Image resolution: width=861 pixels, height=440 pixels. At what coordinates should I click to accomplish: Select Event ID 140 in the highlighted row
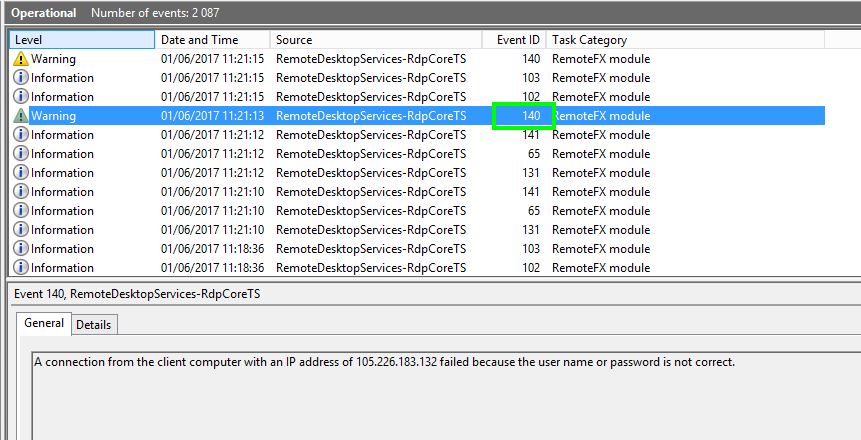tap(530, 116)
